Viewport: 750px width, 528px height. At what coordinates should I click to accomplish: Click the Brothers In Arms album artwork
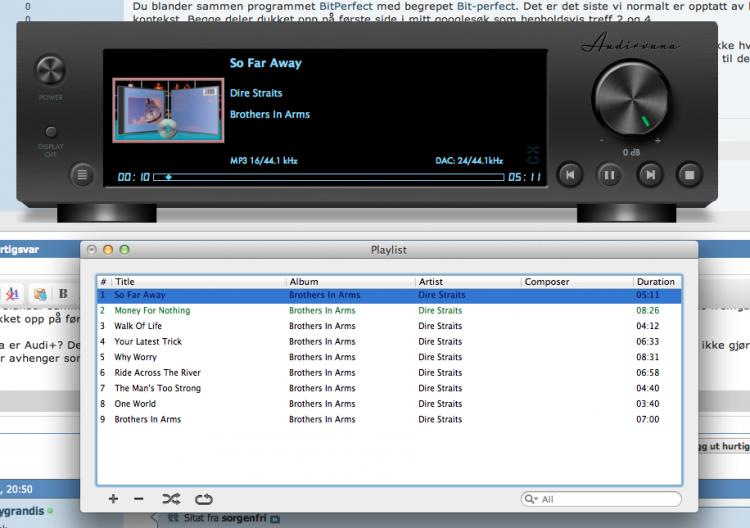click(168, 110)
